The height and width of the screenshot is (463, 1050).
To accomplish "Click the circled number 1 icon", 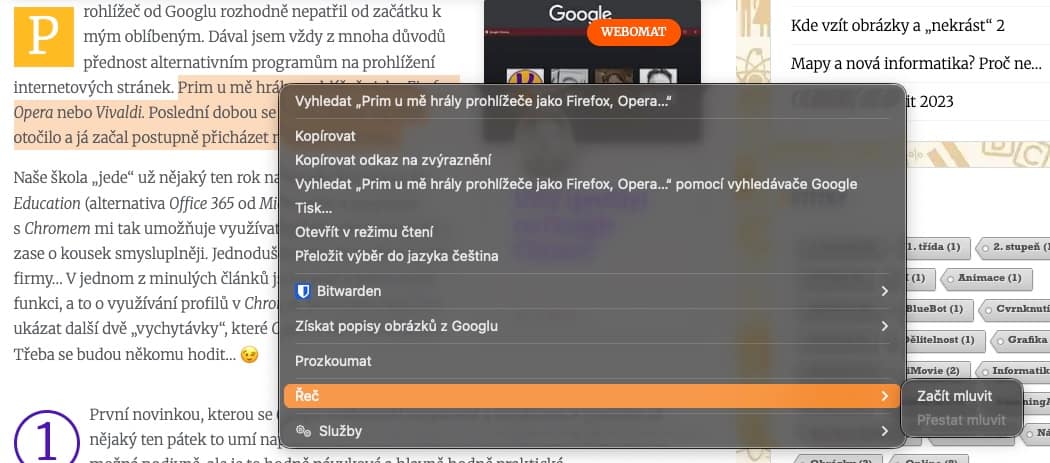I will [x=47, y=439].
